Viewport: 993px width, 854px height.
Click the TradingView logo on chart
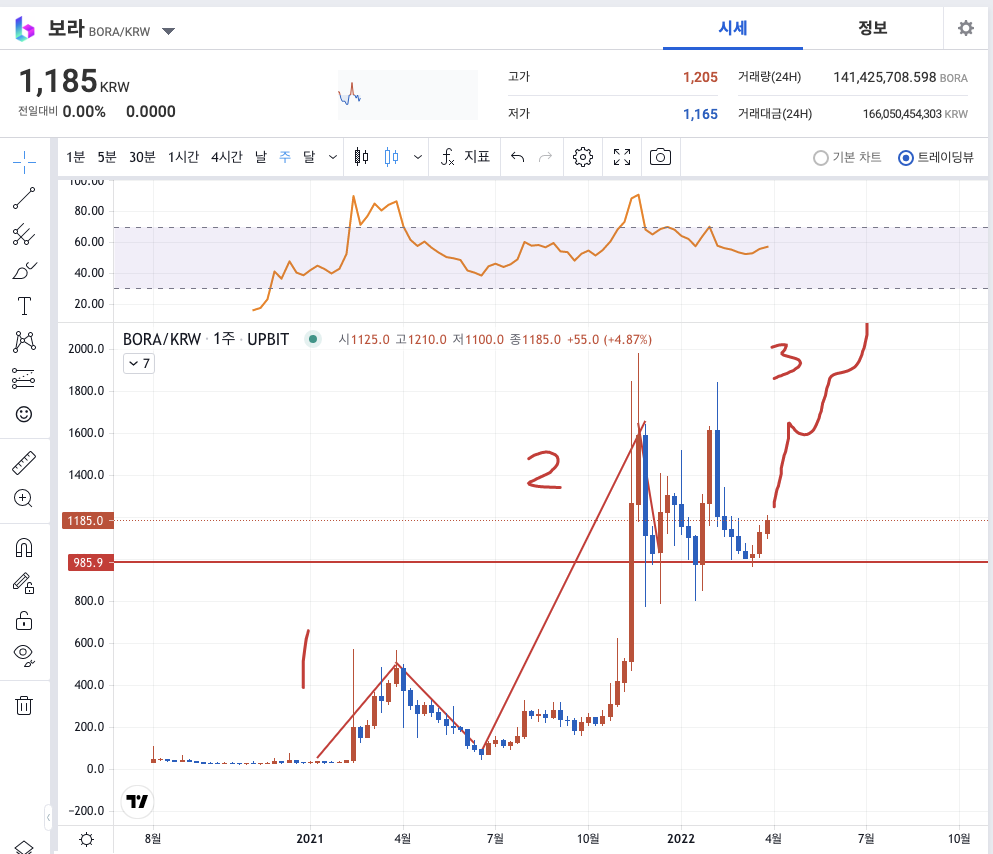[x=137, y=801]
